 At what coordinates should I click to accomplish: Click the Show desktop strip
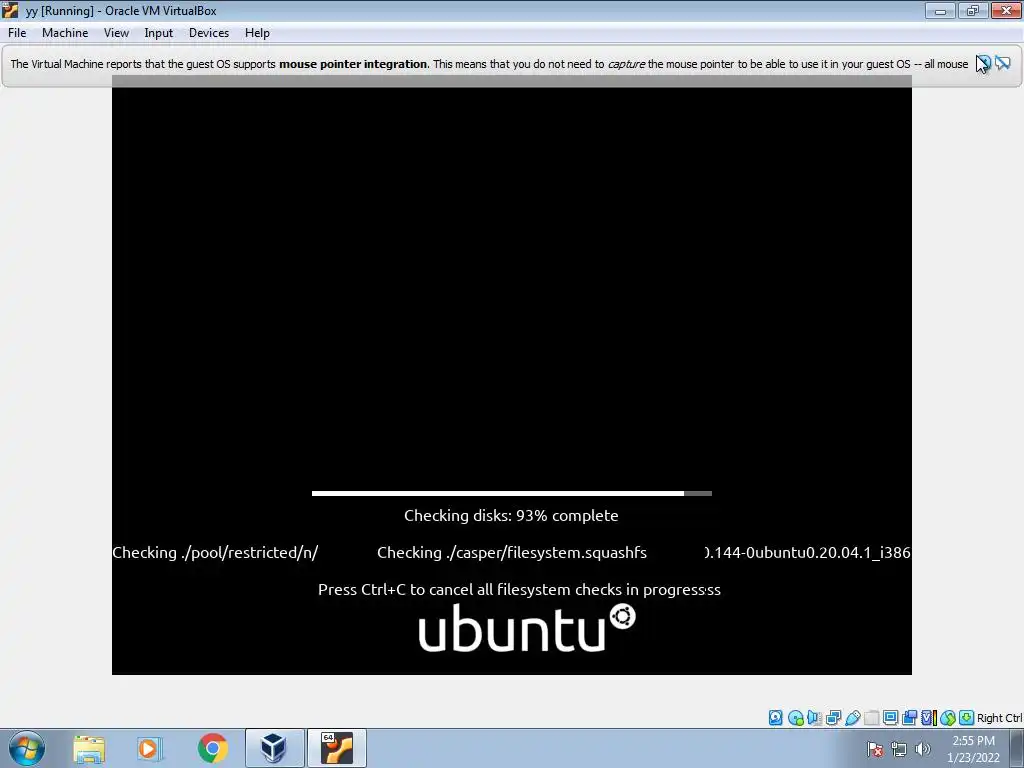click(1017, 748)
